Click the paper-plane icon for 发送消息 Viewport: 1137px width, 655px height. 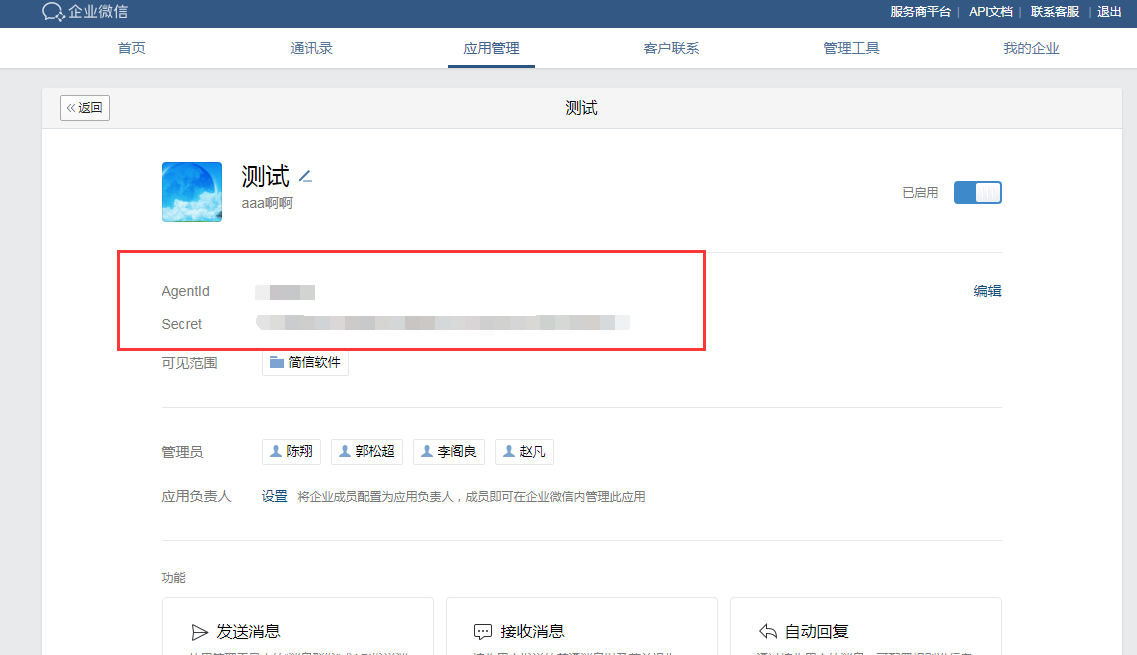[x=199, y=632]
